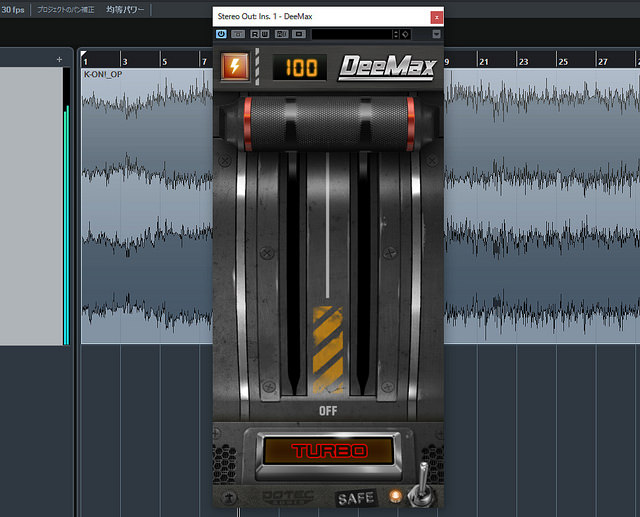Open the plugin preset name field
This screenshot has height=517, width=640.
pyautogui.click(x=351, y=34)
